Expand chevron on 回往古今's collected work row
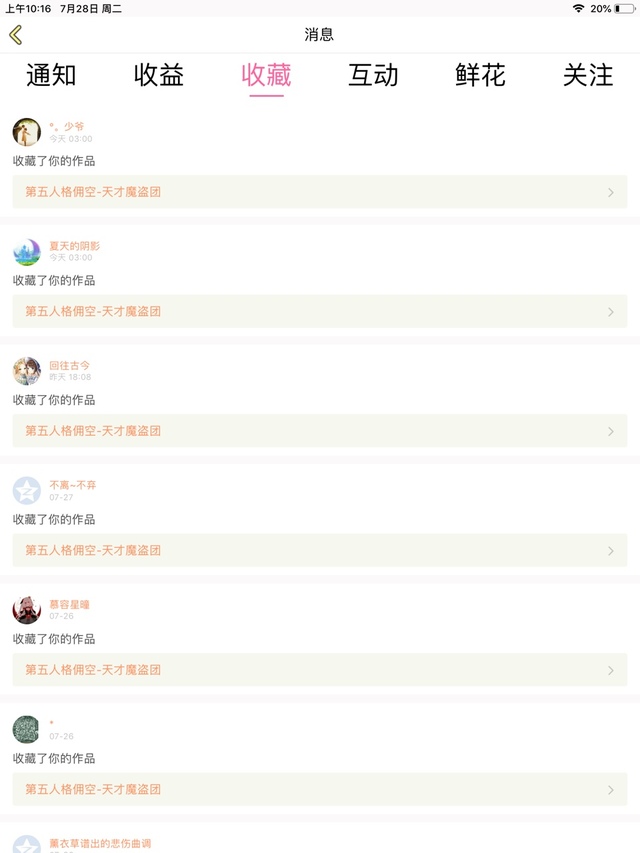 pyautogui.click(x=611, y=431)
